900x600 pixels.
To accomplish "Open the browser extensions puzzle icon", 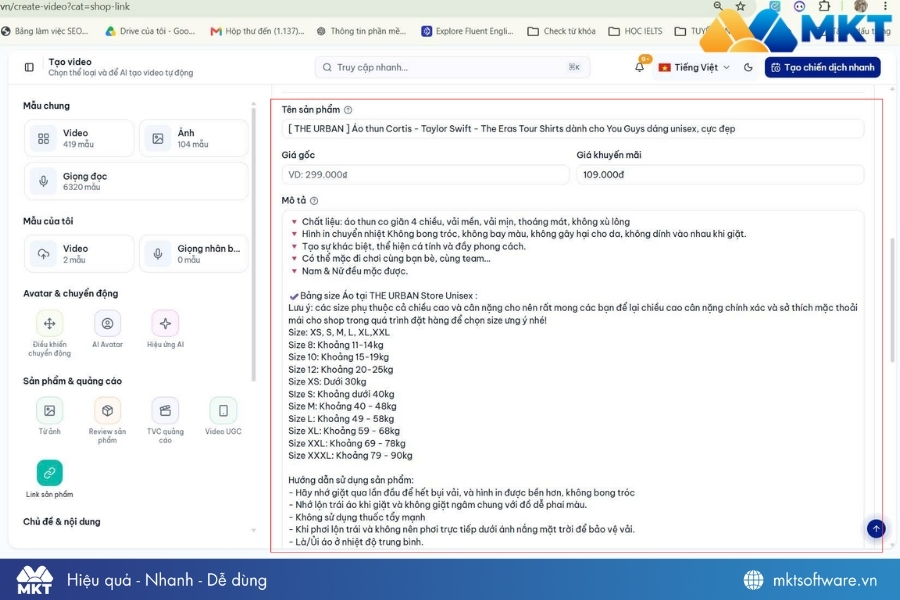I will pos(824,6).
